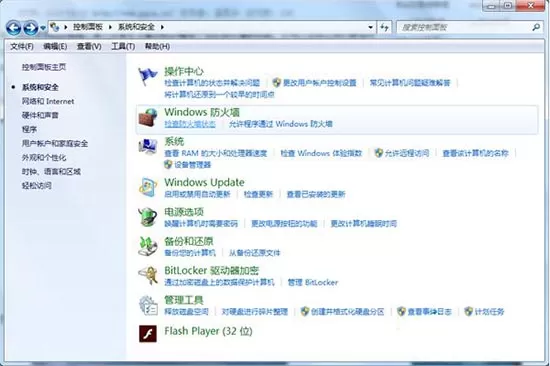550x366 pixels.
Task: Open the Administrative Tools icon
Action: click(148, 305)
